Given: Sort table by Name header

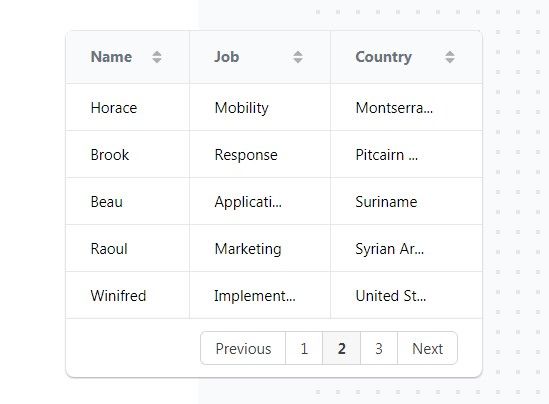Looking at the screenshot, I should (111, 57).
